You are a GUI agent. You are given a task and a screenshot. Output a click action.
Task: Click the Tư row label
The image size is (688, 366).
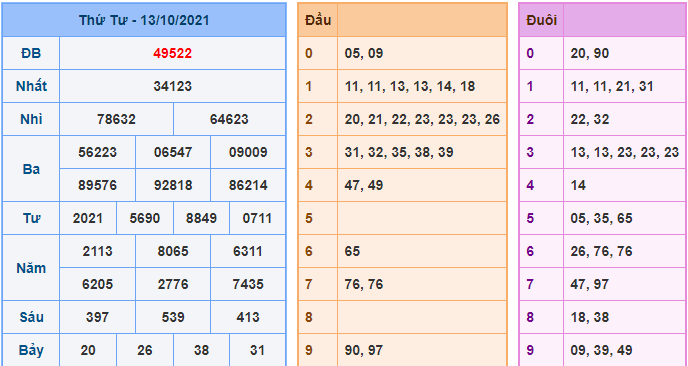(x=31, y=218)
